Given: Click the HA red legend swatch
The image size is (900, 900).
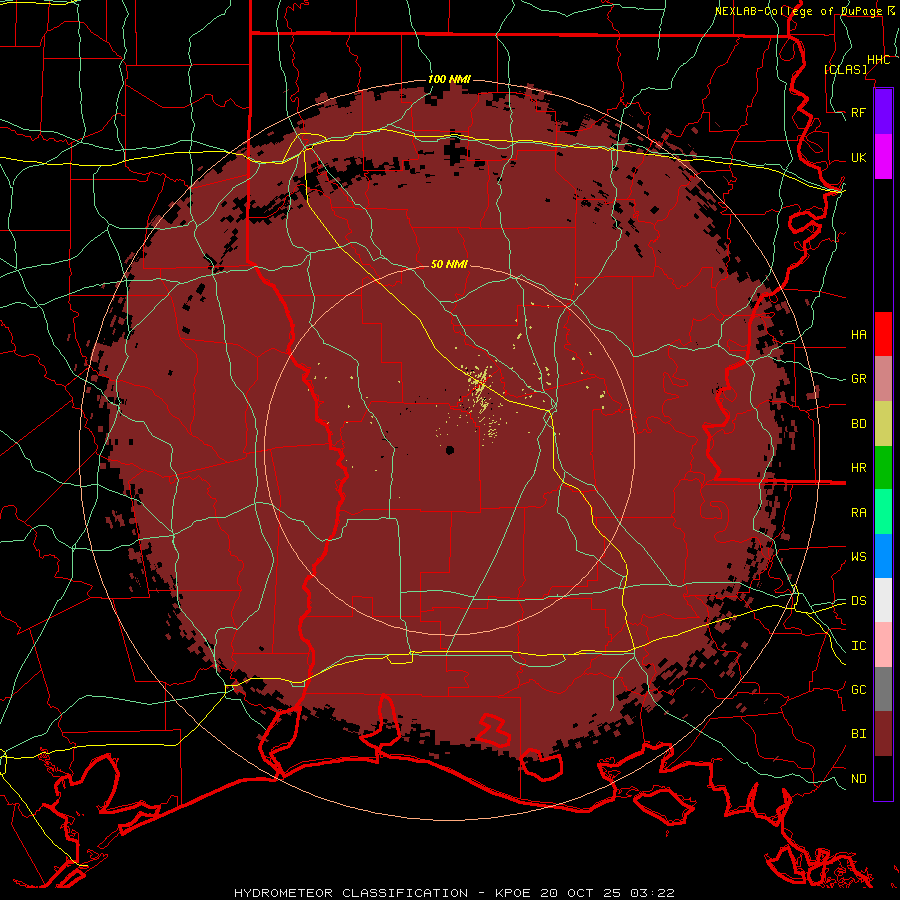Looking at the screenshot, I should (x=883, y=334).
